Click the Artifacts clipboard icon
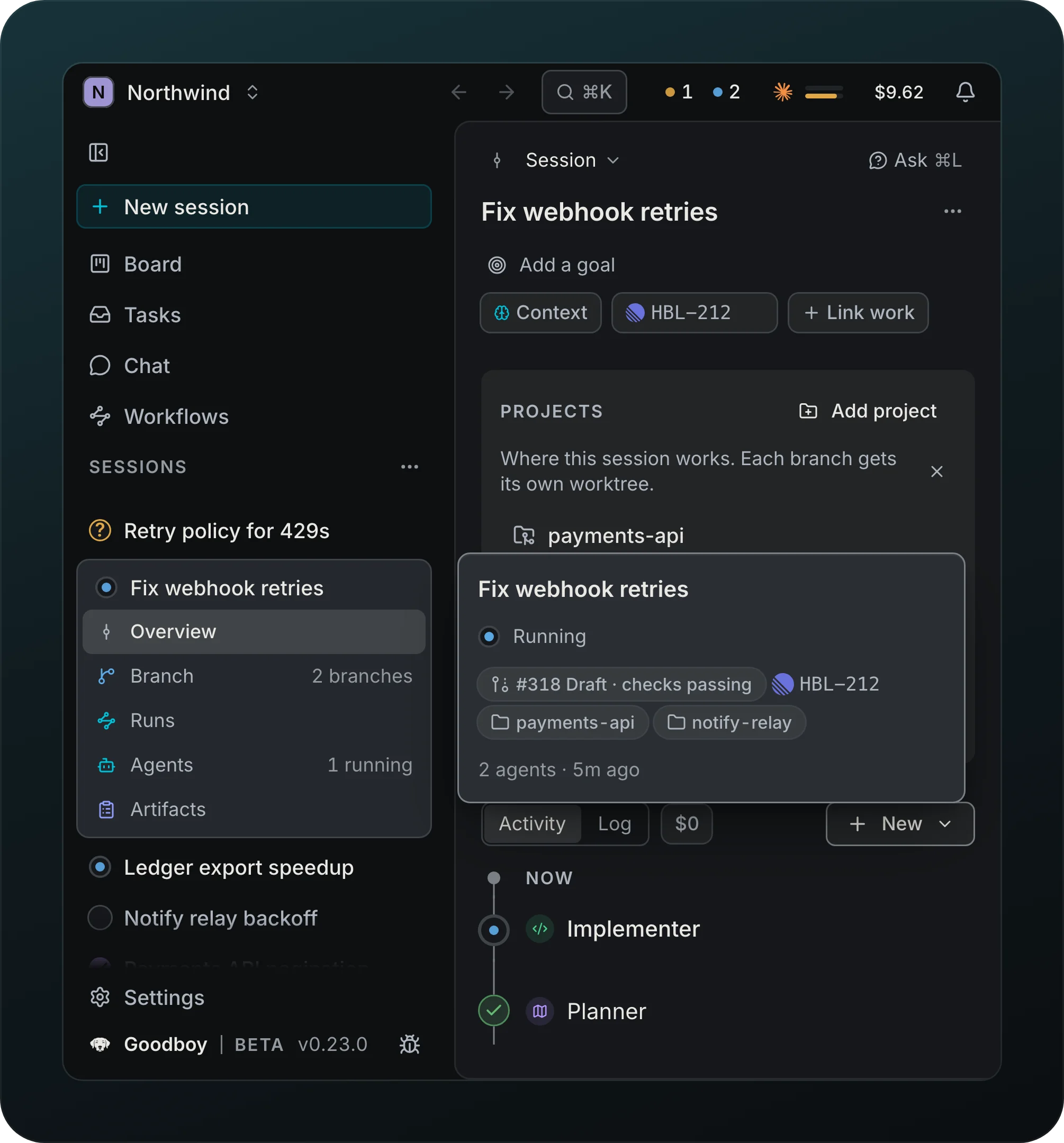1064x1143 pixels. click(x=106, y=809)
